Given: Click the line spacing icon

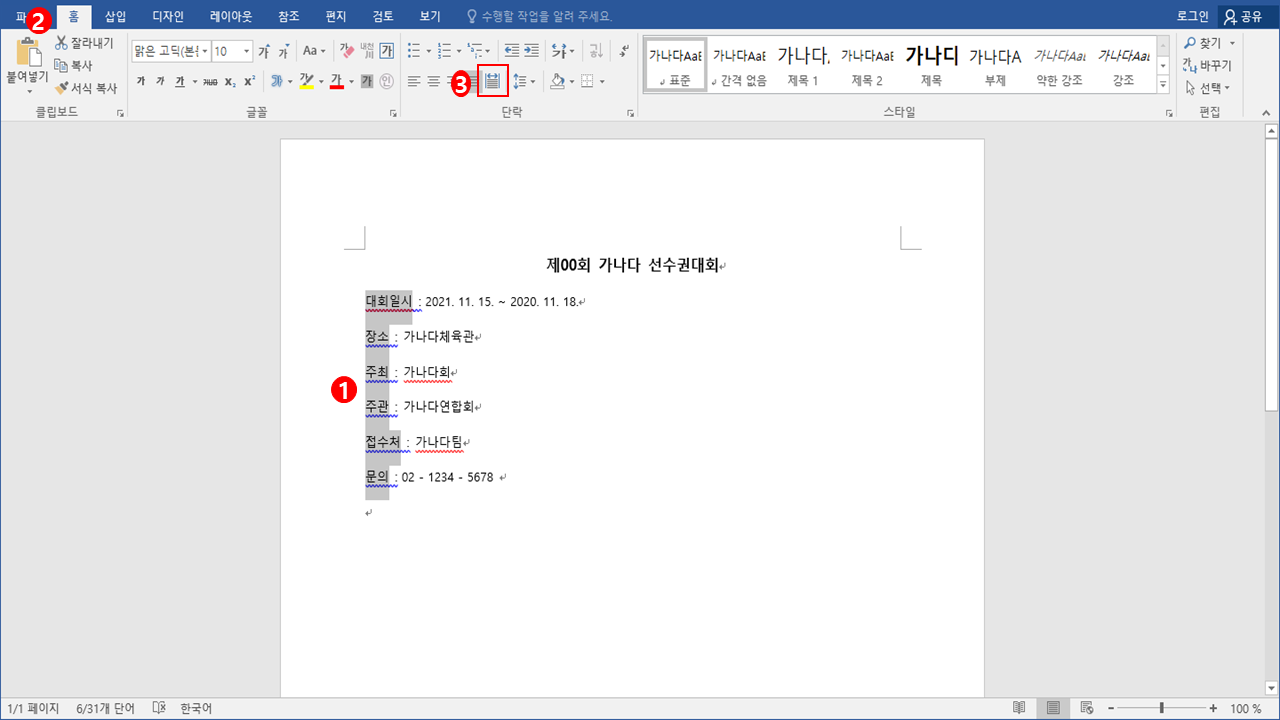Looking at the screenshot, I should coord(519,81).
